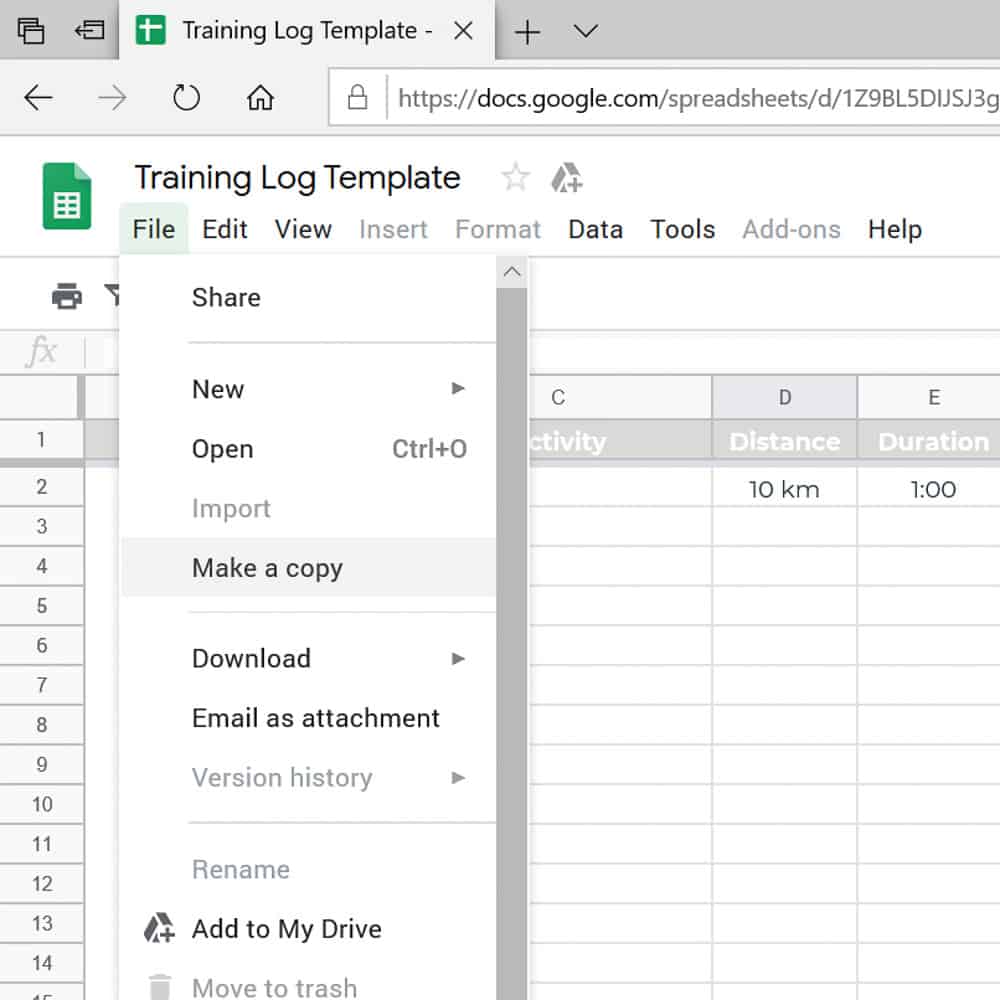Expand the Download submenu
1000x1000 pixels.
coord(308,658)
